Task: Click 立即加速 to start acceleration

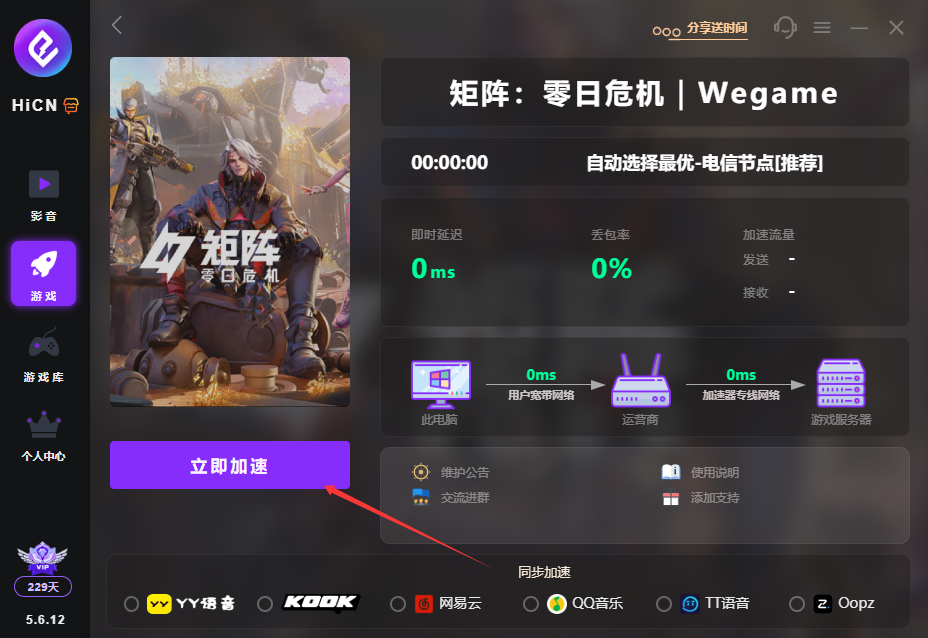Action: tap(230, 465)
